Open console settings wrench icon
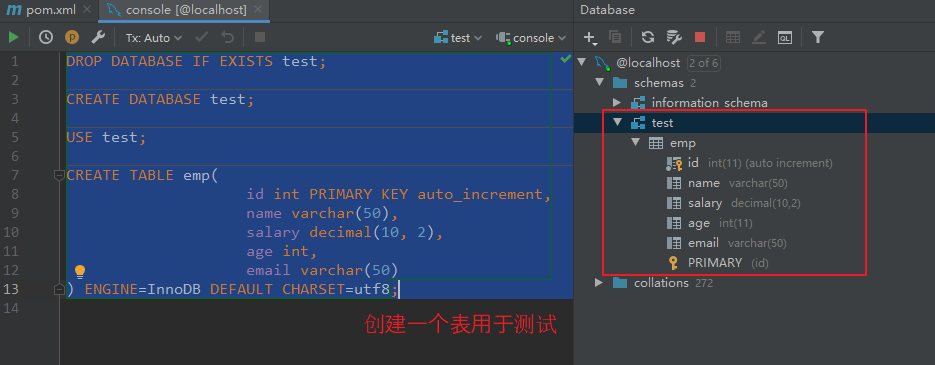The image size is (935, 365). (x=98, y=38)
